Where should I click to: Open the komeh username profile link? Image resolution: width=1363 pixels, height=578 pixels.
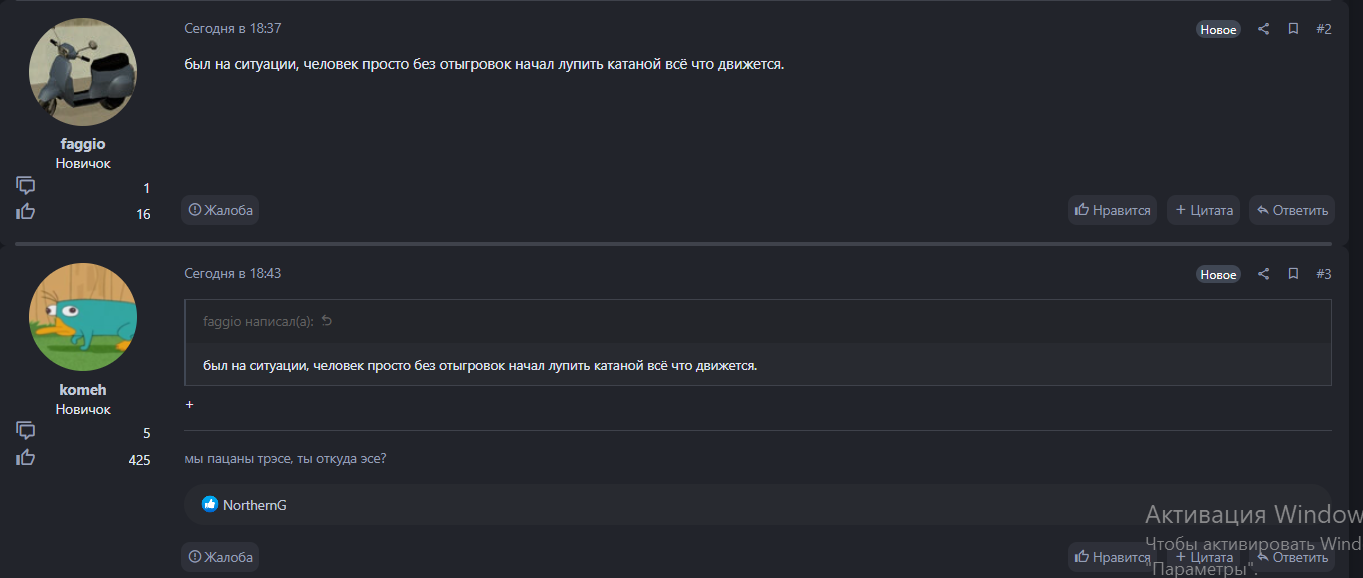tap(83, 390)
